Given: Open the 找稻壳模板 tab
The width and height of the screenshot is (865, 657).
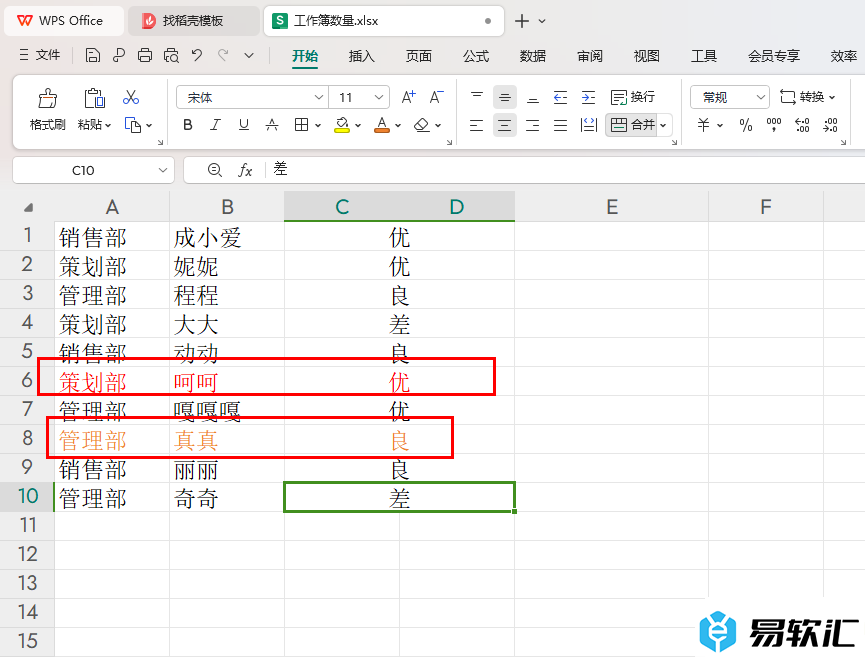Looking at the screenshot, I should click(x=193, y=21).
